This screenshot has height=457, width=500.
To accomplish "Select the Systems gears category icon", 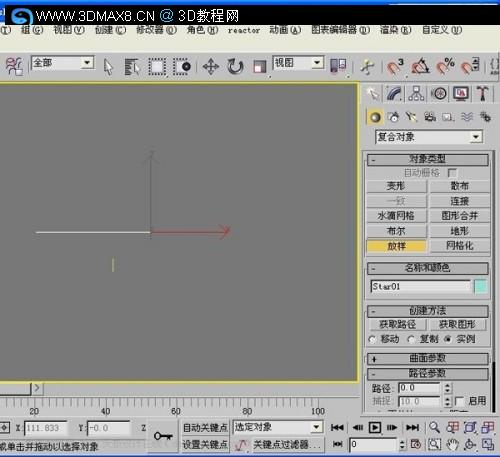I will tap(485, 117).
